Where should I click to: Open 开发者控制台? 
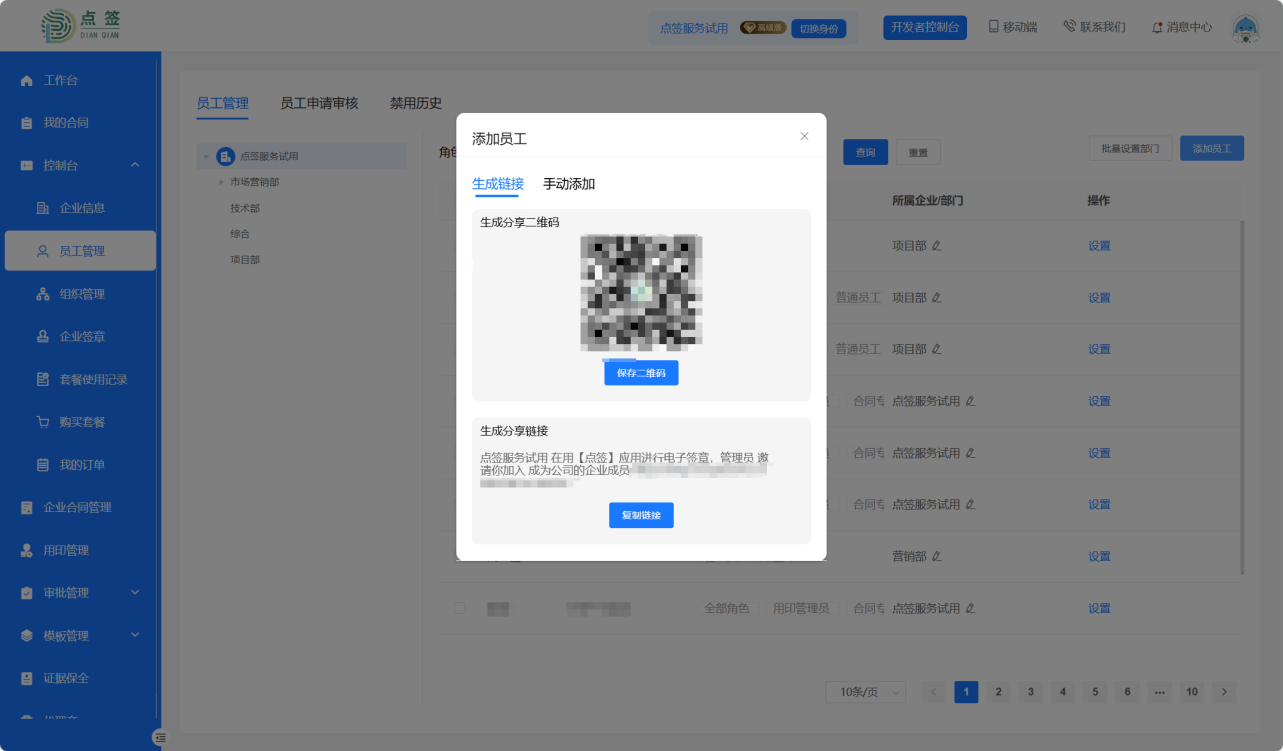tap(925, 27)
